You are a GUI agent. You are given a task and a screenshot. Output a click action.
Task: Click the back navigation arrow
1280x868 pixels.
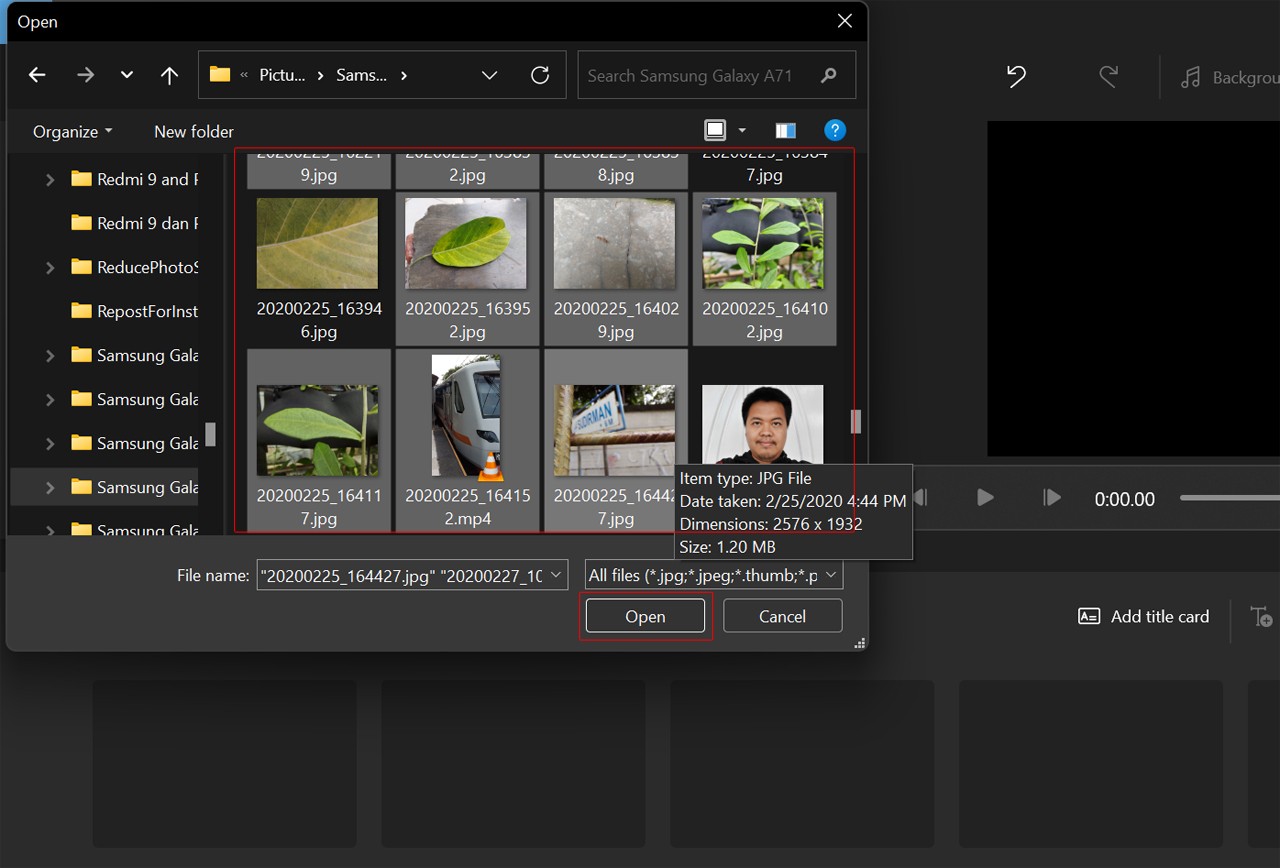click(x=37, y=74)
